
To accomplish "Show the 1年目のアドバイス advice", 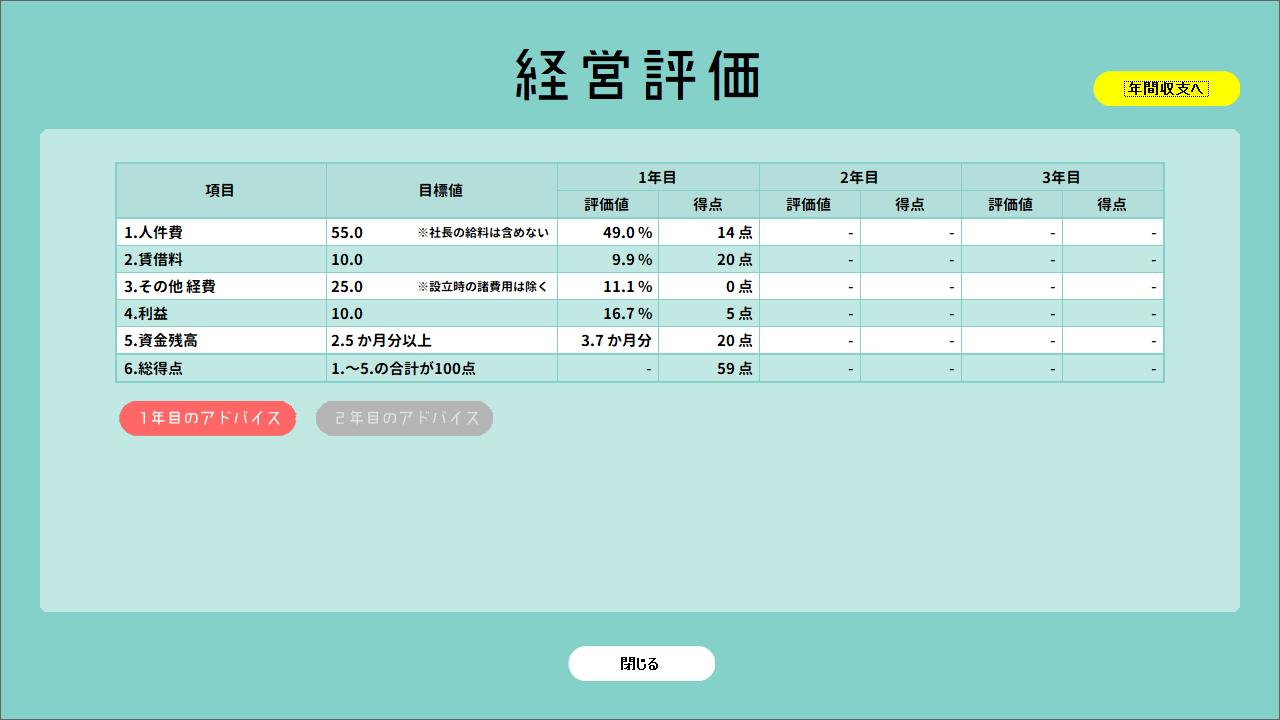I will click(x=208, y=418).
